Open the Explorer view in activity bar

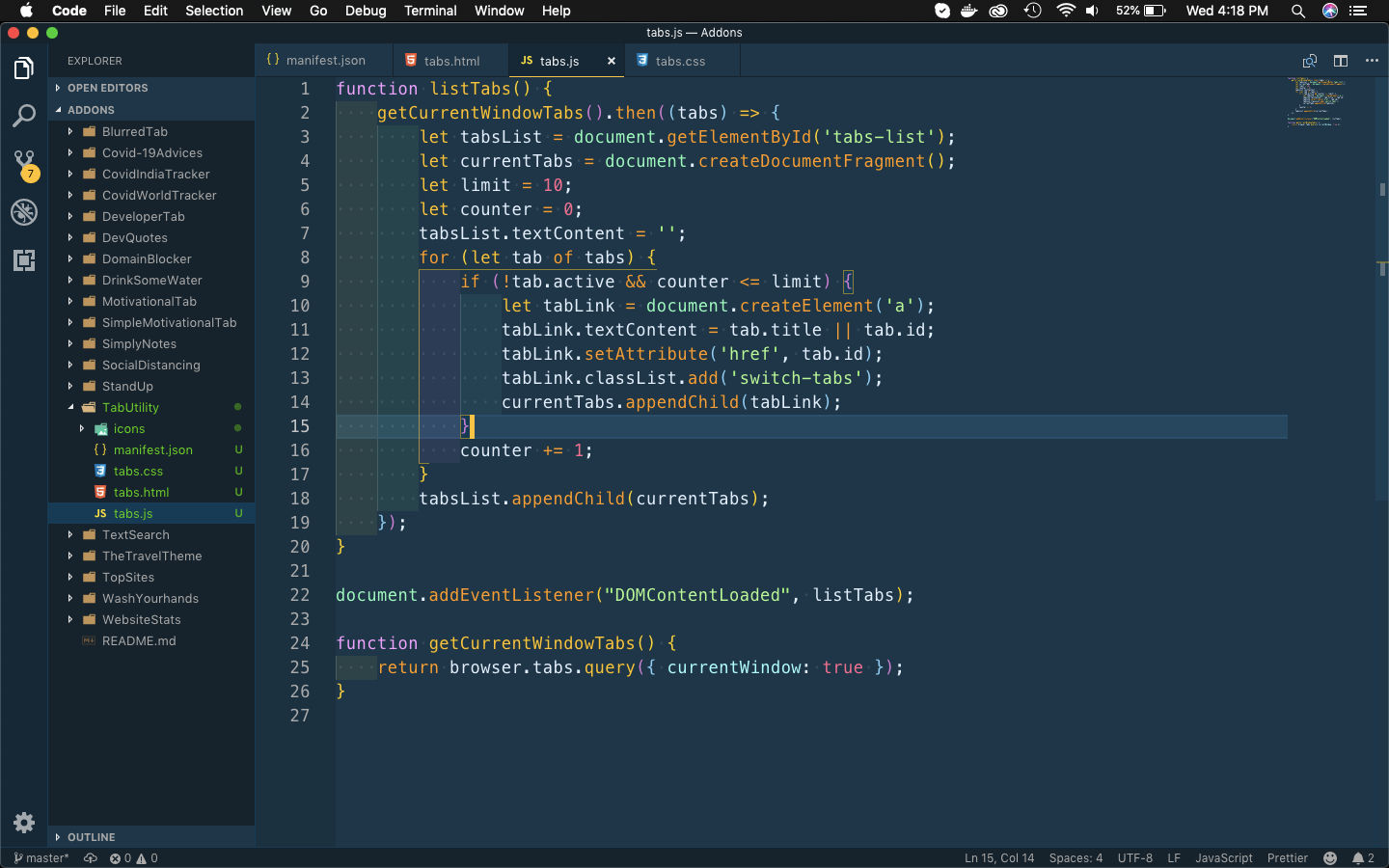24,68
